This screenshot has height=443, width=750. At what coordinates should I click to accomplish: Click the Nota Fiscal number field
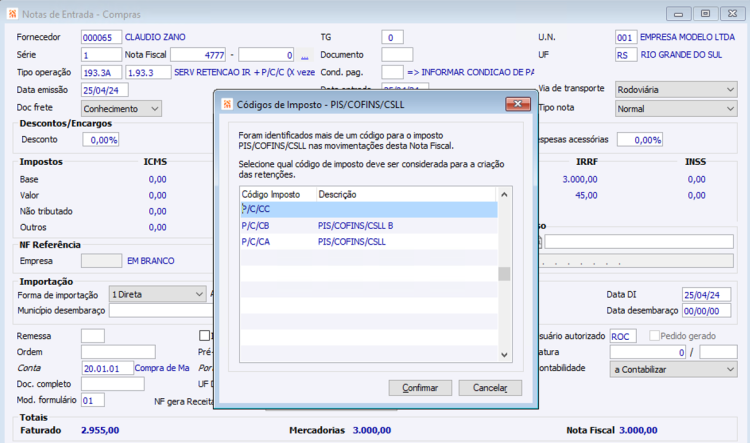click(198, 55)
